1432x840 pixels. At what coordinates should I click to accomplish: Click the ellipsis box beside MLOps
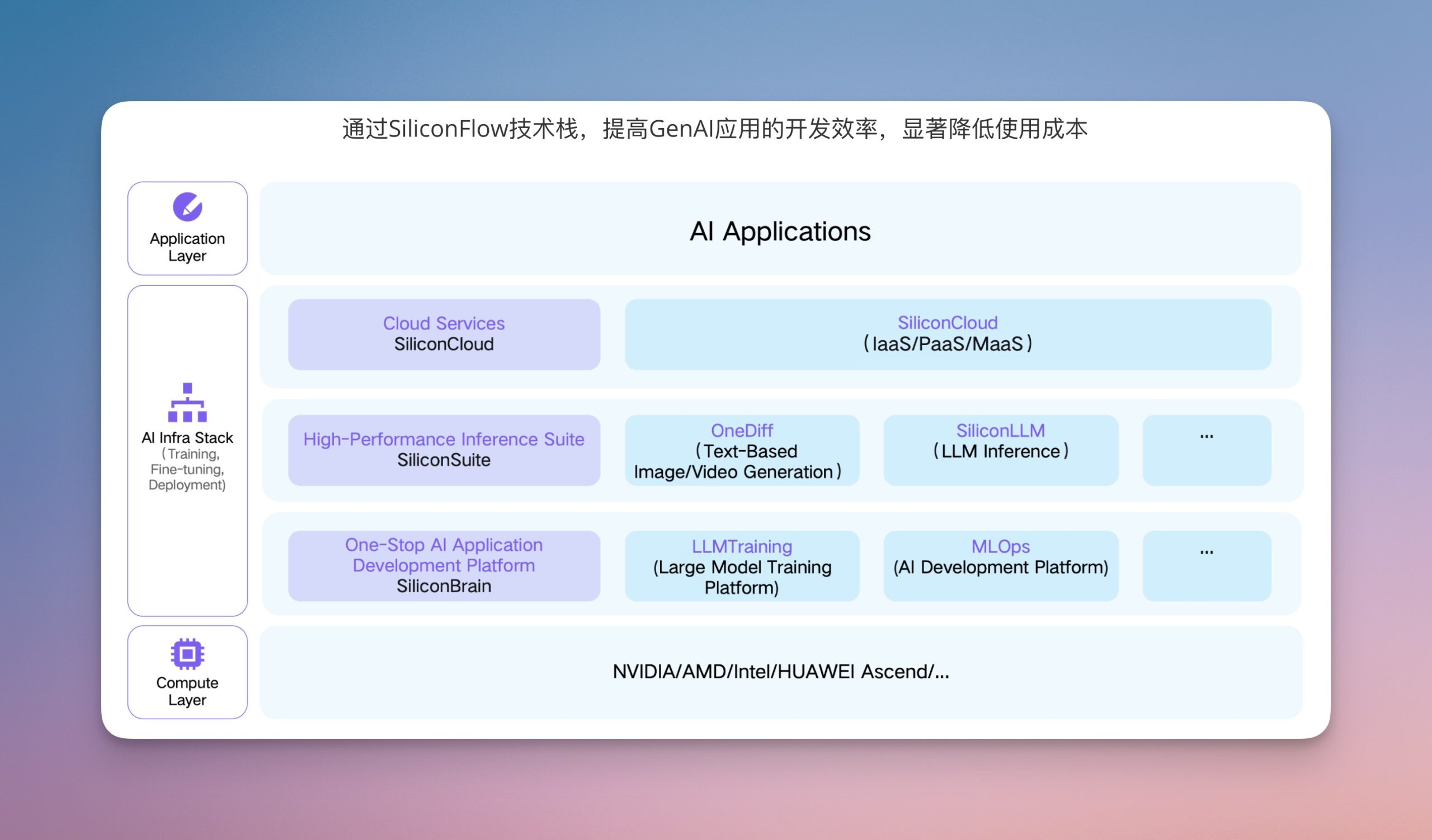[1207, 567]
